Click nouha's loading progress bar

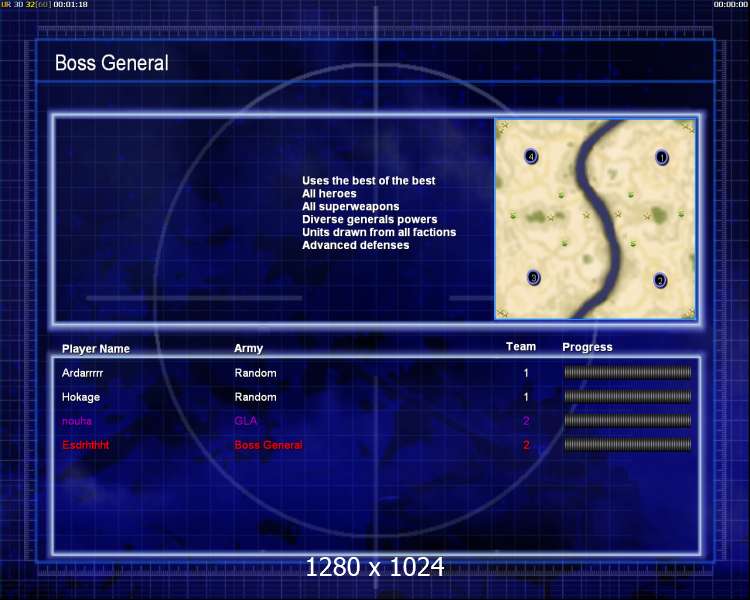click(x=628, y=421)
